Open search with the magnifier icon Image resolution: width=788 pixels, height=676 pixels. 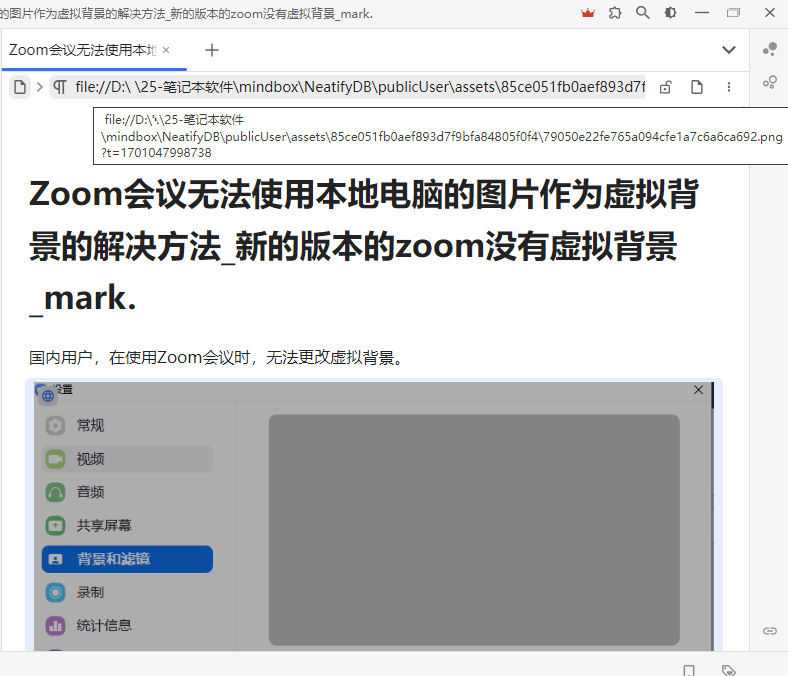[642, 13]
